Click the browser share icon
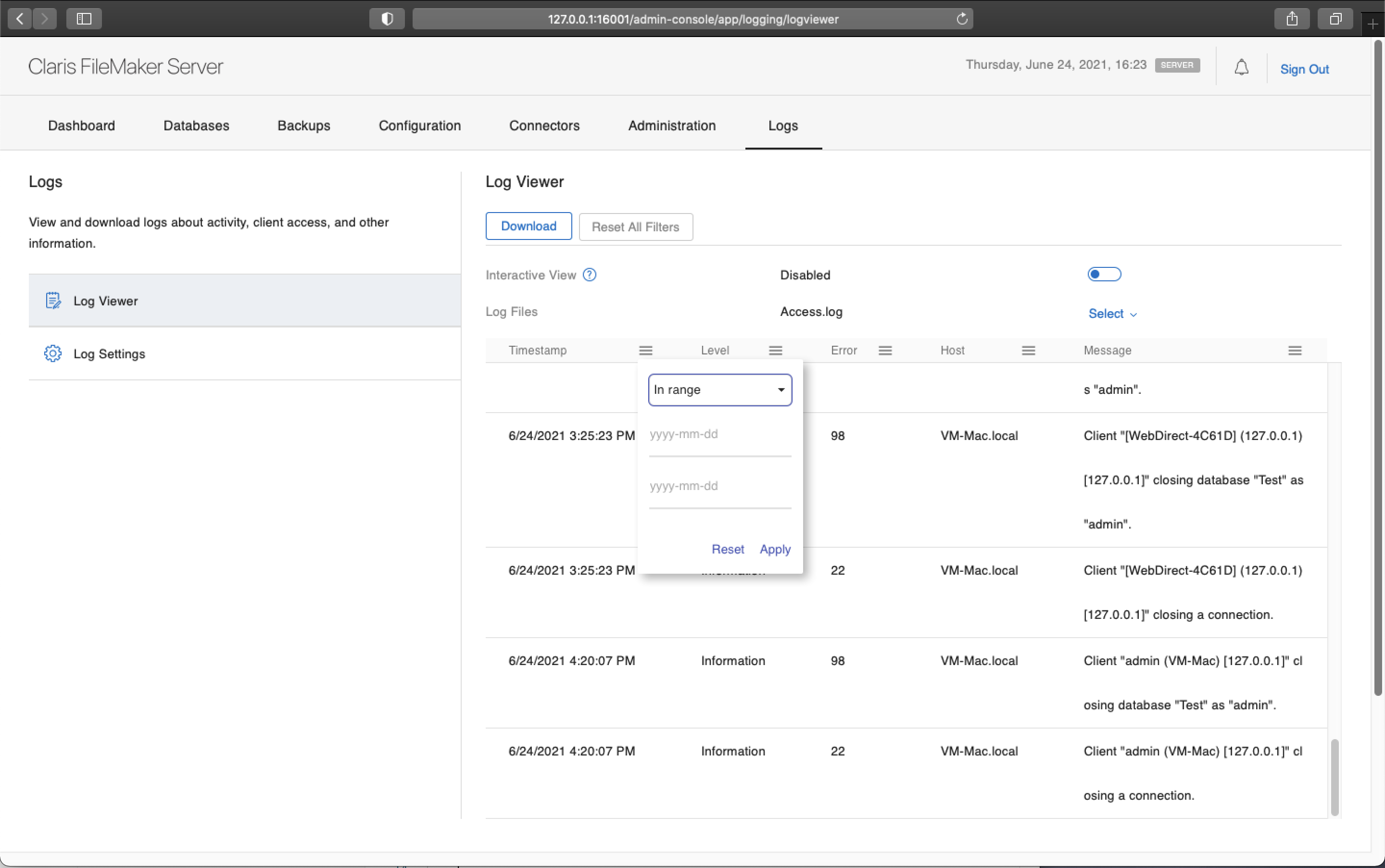The height and width of the screenshot is (868, 1385). click(x=1291, y=18)
